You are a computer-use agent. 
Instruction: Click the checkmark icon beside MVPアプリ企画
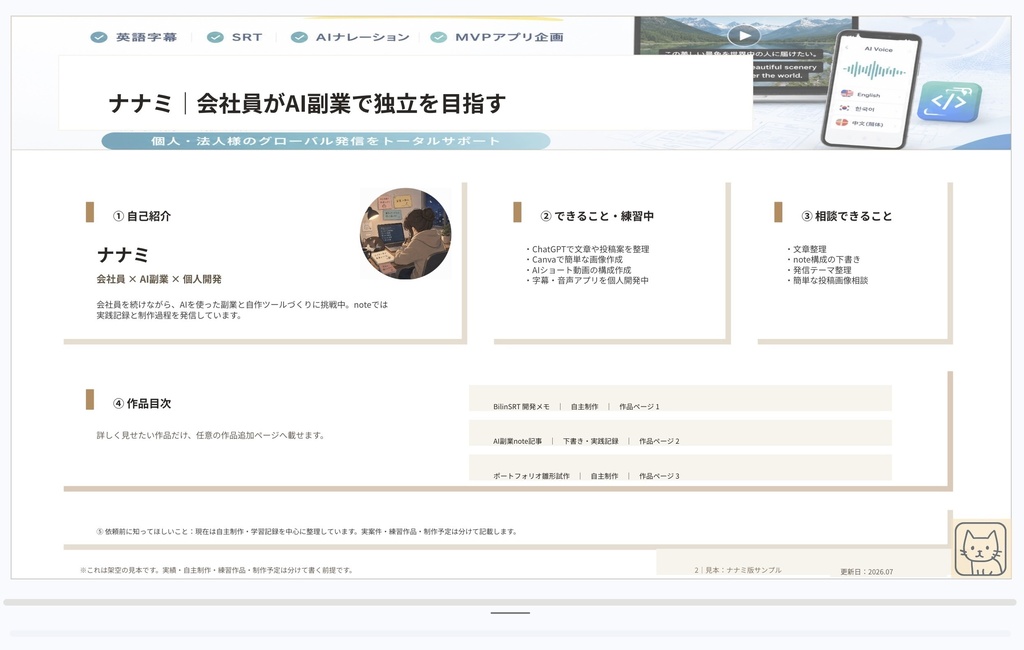pyautogui.click(x=438, y=37)
